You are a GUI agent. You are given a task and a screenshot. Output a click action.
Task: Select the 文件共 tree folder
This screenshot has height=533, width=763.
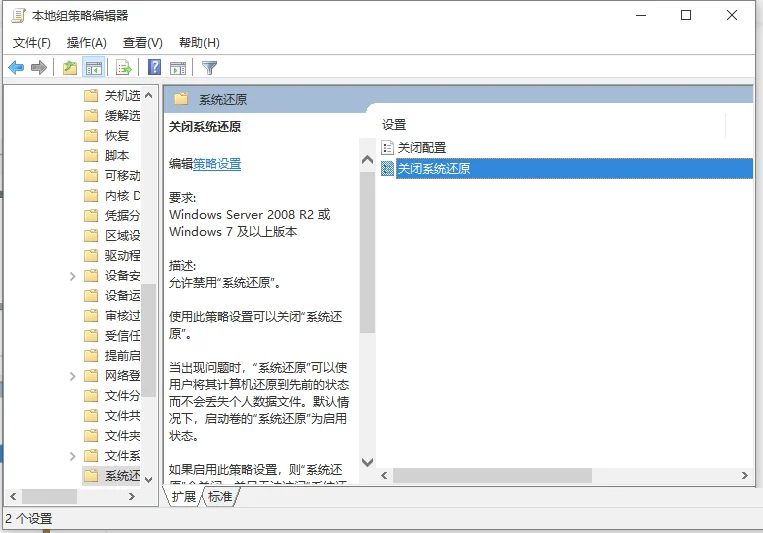(111, 416)
